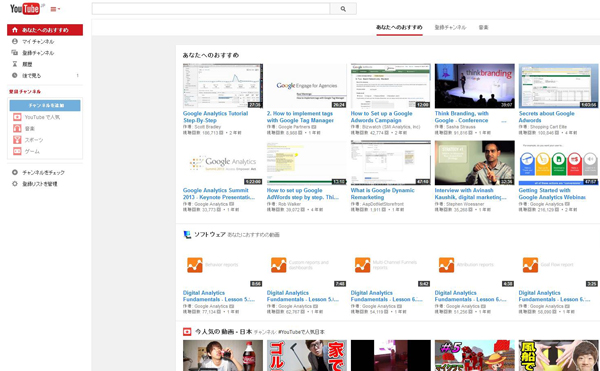Open the Goal Flow report thumbnail
Screen dimensions: 600x371
tap(558, 265)
